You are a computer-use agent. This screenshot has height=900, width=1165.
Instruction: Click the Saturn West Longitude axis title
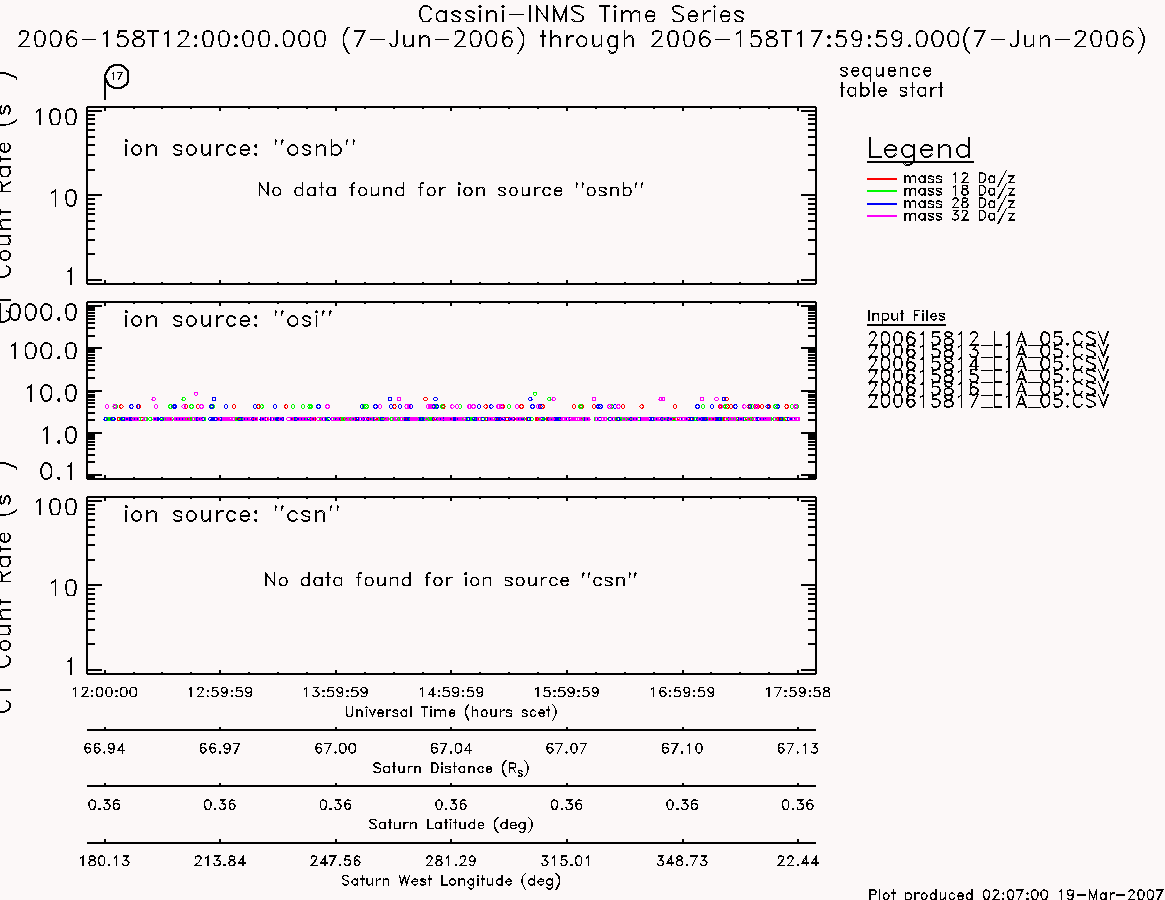(451, 881)
